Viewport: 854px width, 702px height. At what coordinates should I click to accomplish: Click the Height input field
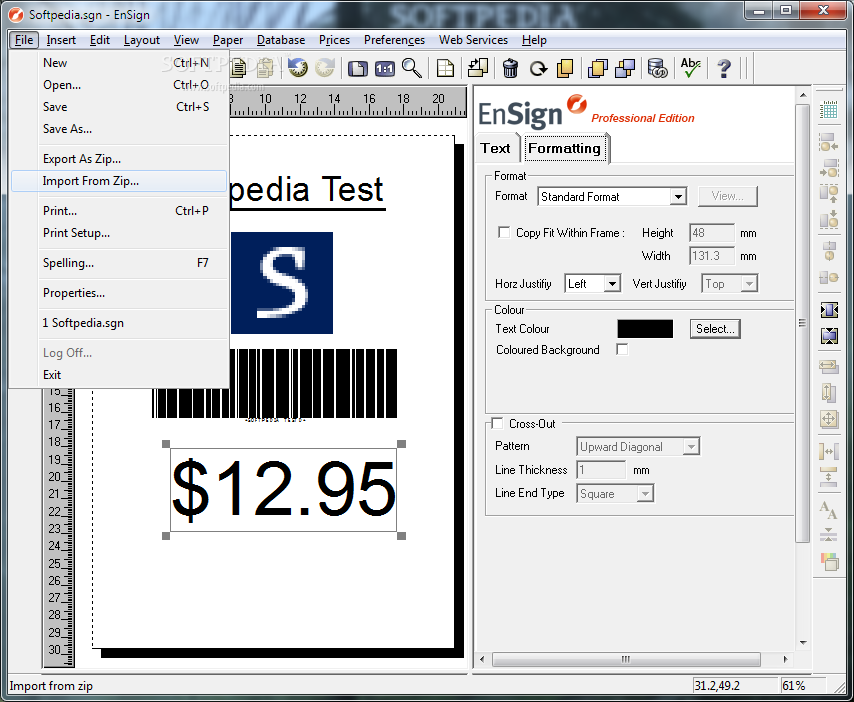(x=712, y=233)
